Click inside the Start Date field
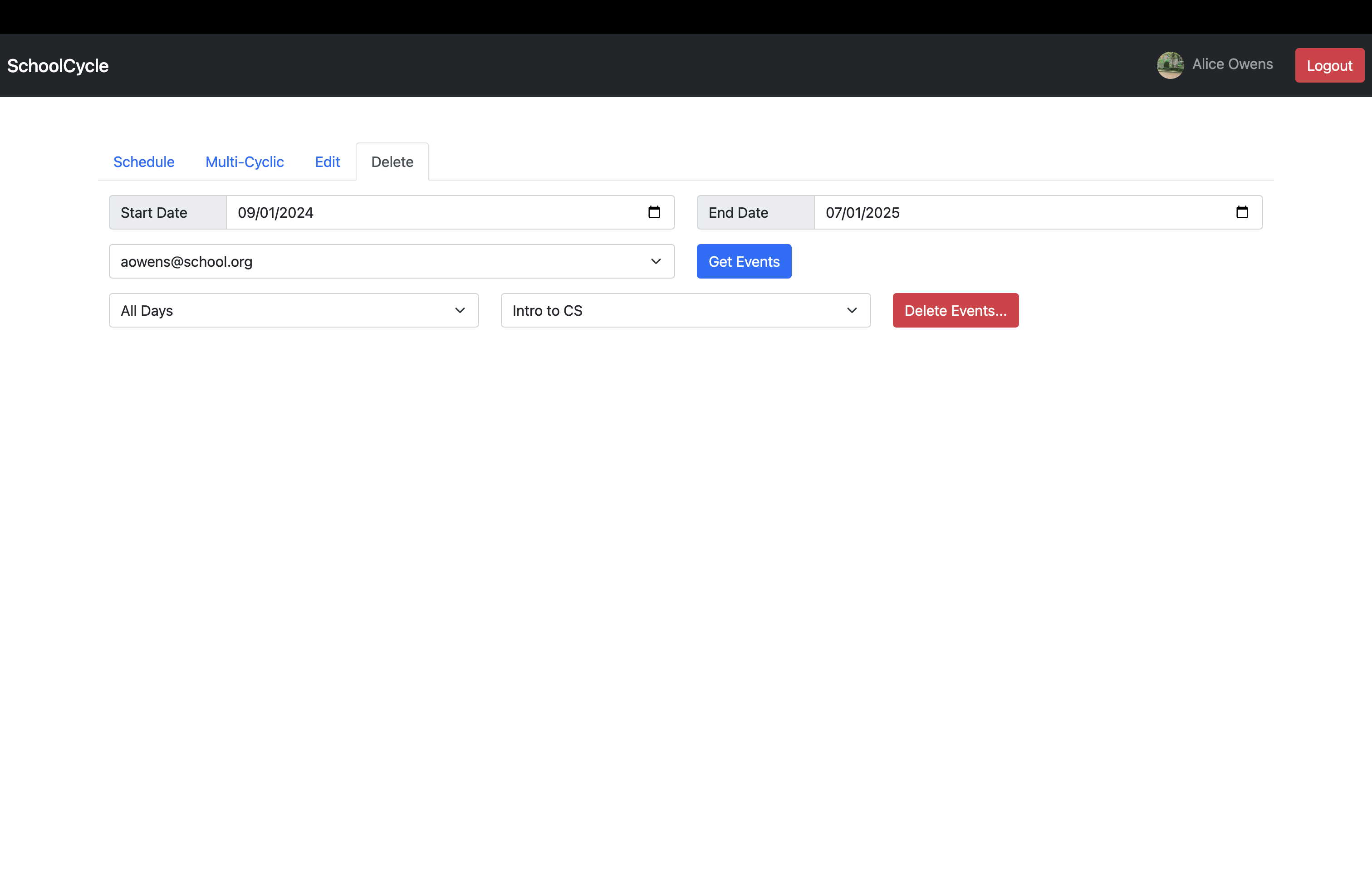1372x891 pixels. click(403, 212)
